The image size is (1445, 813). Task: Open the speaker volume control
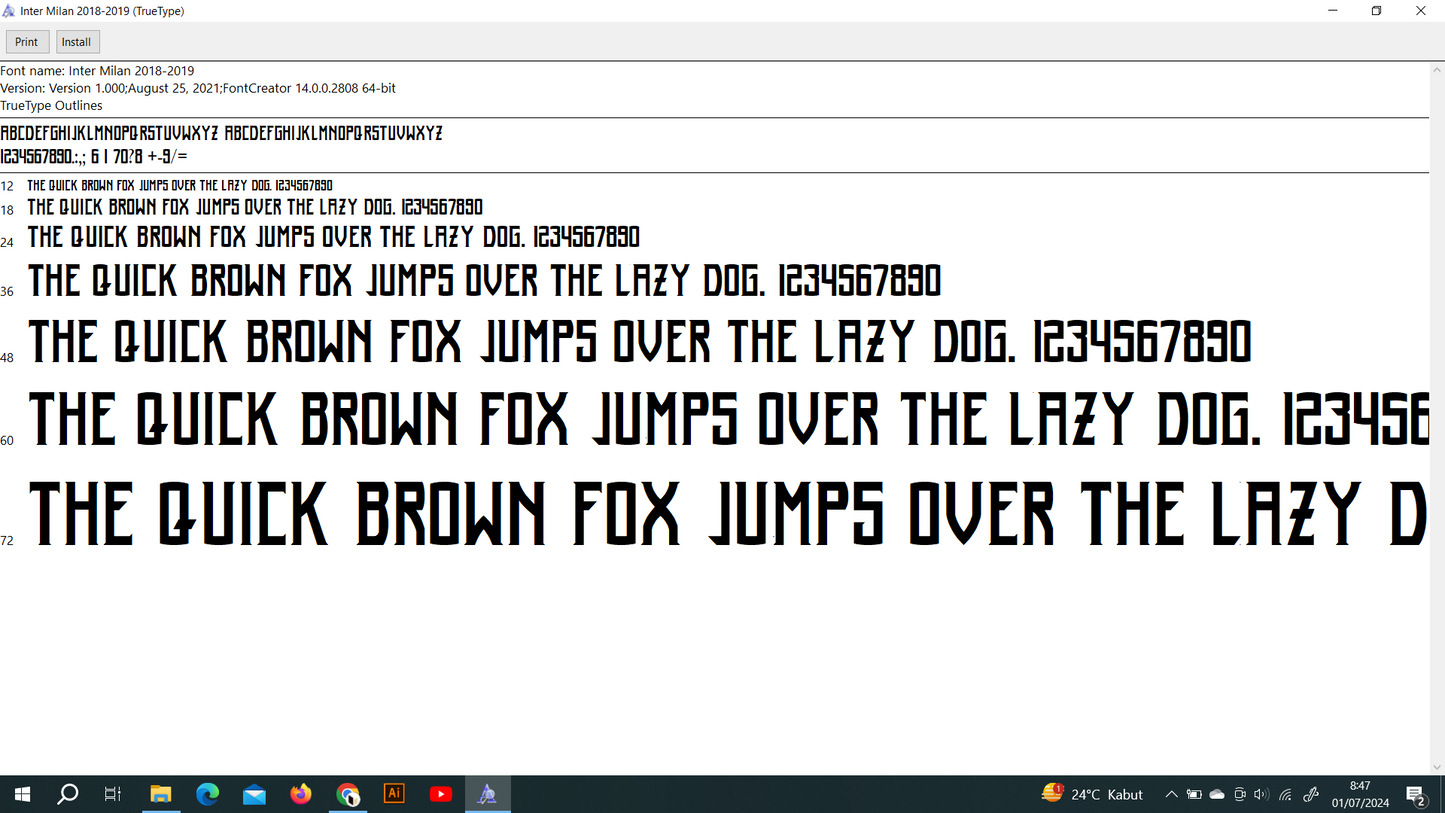click(1261, 794)
